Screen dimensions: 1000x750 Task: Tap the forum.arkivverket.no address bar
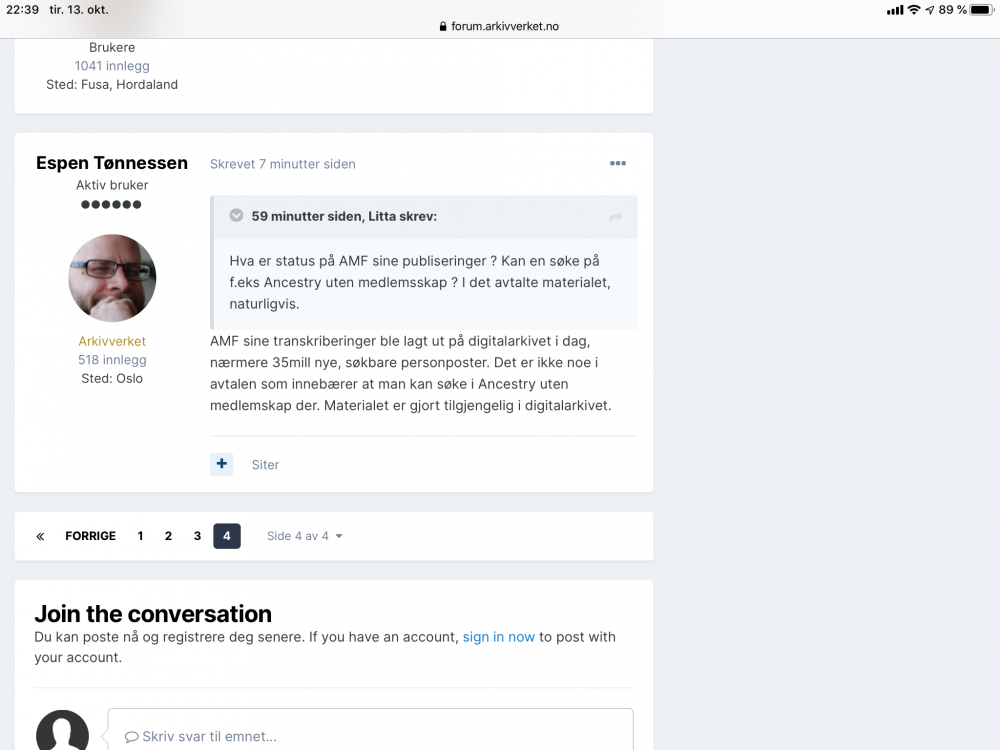click(500, 26)
